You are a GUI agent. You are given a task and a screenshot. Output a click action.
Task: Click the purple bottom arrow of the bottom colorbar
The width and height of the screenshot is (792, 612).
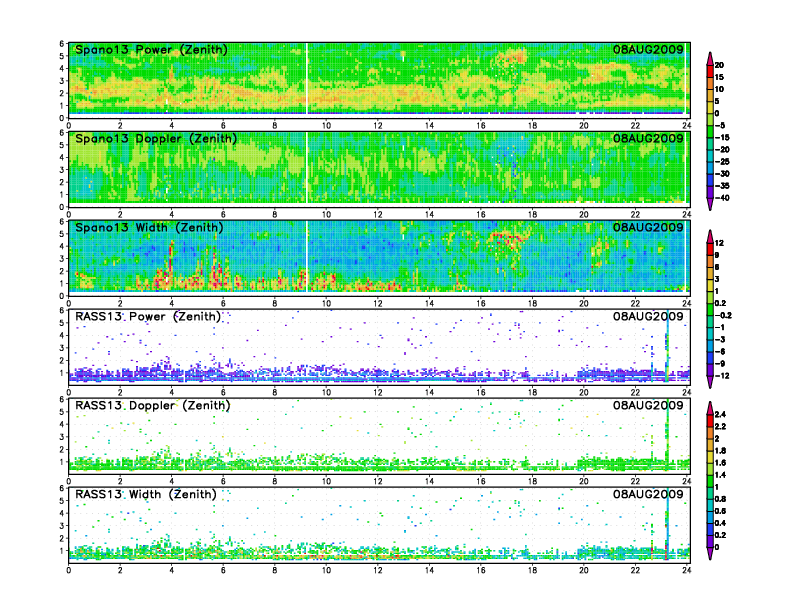(710, 553)
